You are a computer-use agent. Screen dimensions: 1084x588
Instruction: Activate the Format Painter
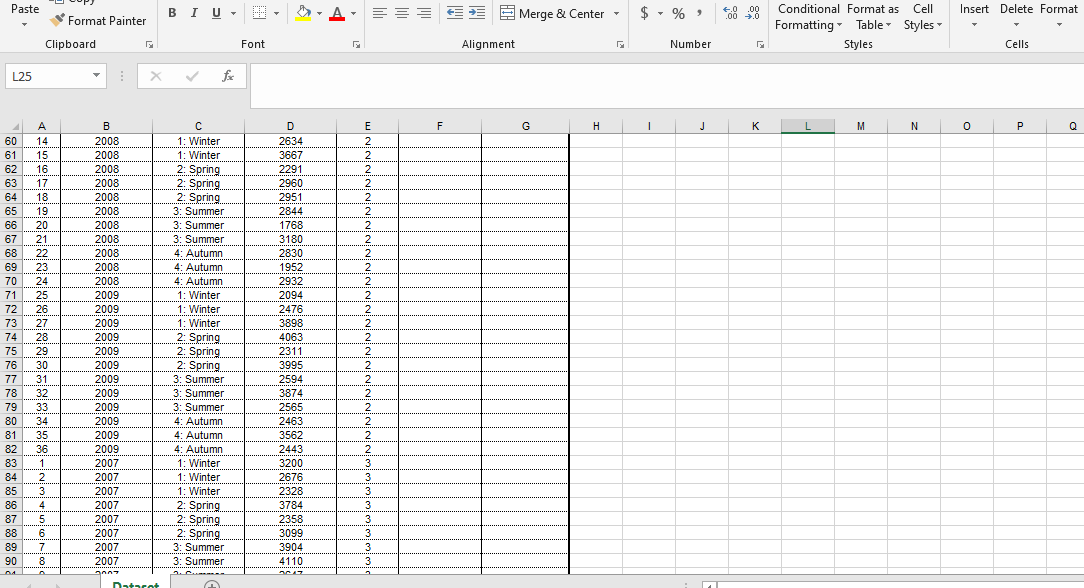tap(98, 20)
